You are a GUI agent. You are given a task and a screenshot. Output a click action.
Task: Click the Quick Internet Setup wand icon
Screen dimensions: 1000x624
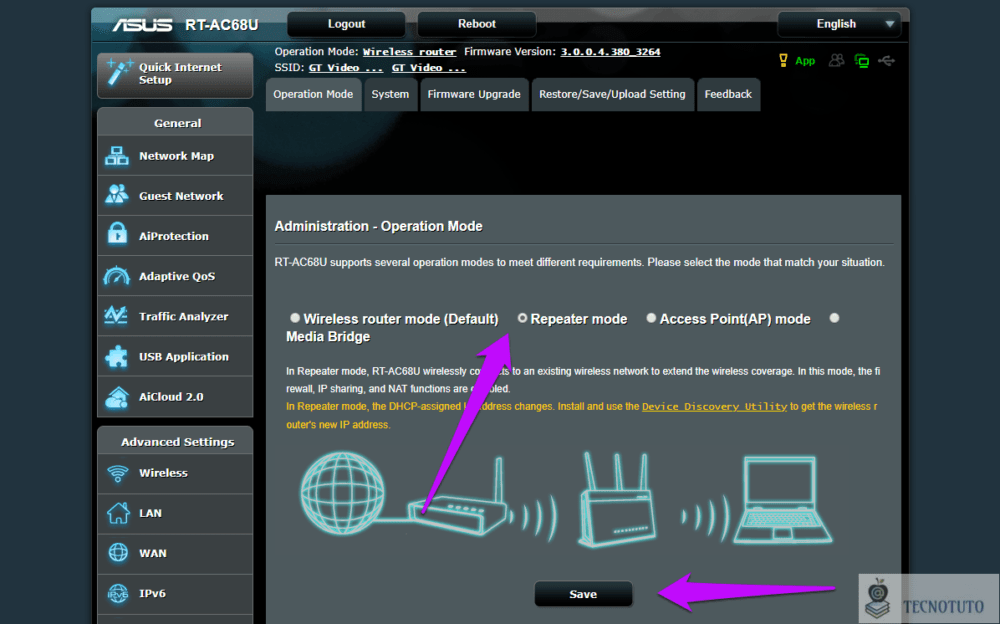point(119,71)
